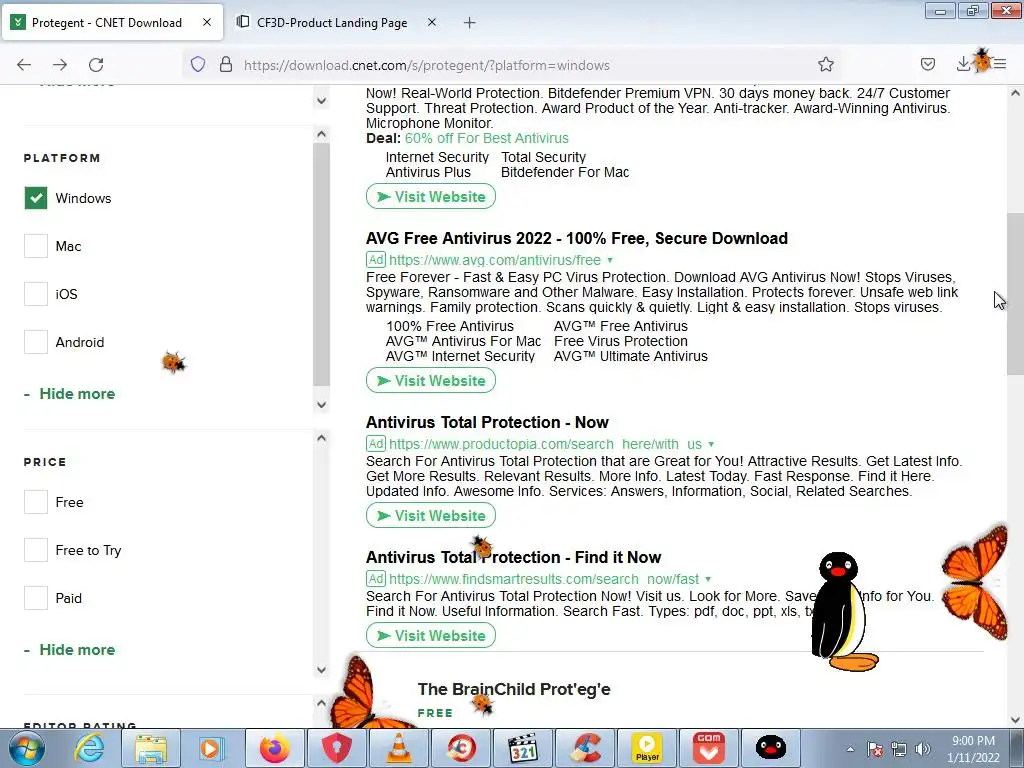Open Media Player Classic 321 icon
Image resolution: width=1024 pixels, height=768 pixels.
click(x=522, y=748)
